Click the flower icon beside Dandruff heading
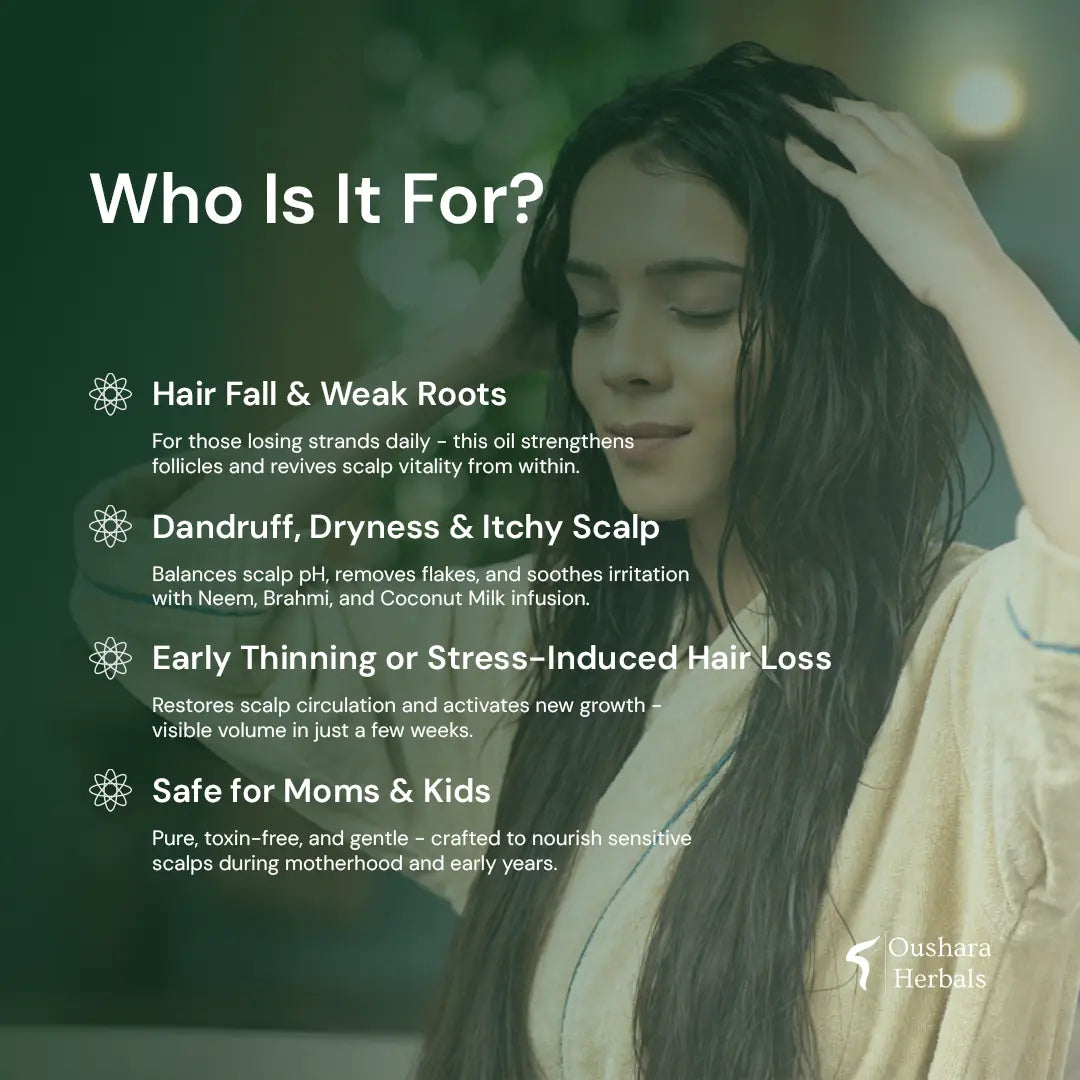This screenshot has width=1080, height=1080. pos(110,526)
